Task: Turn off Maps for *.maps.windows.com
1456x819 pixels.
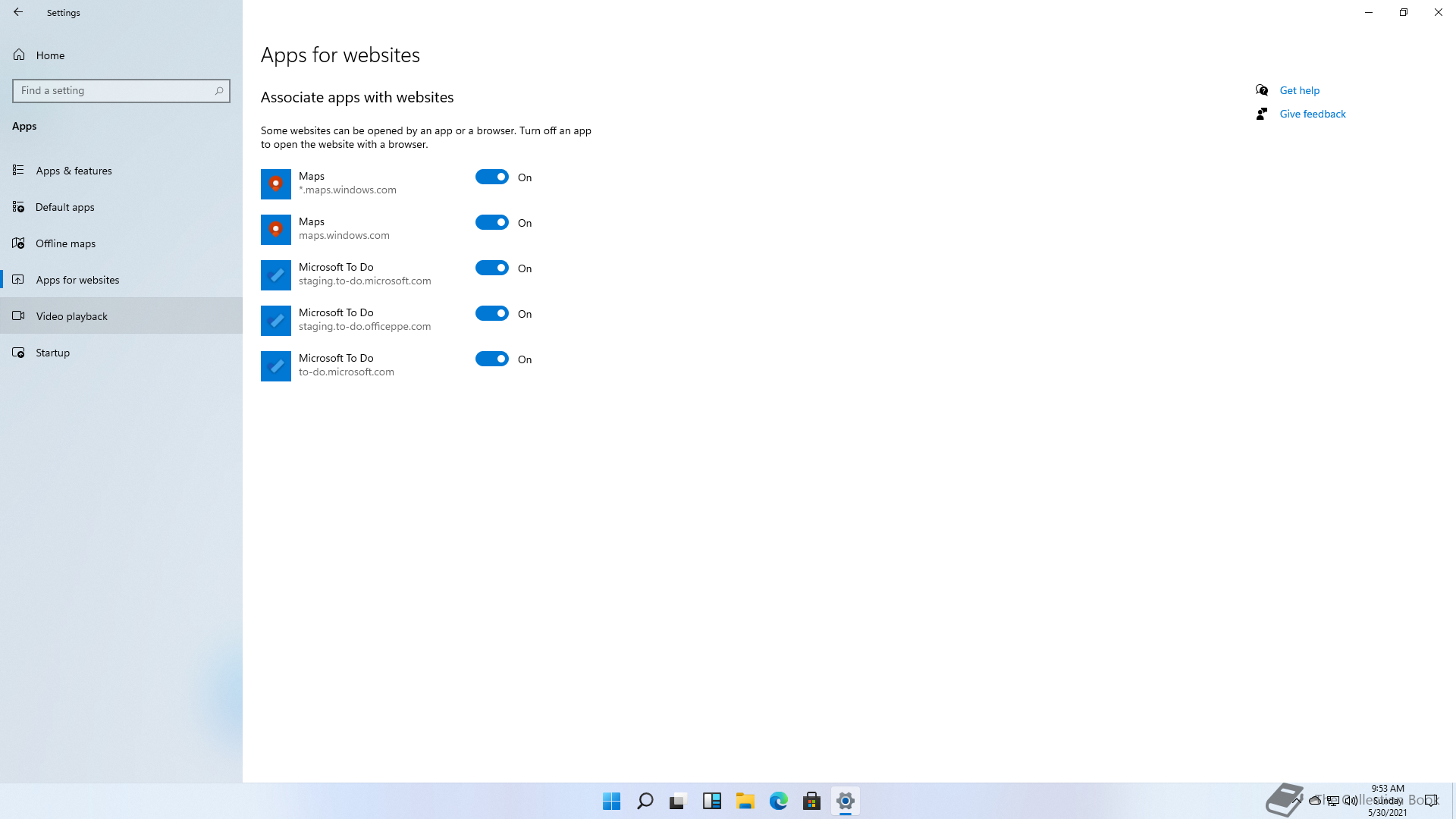Action: [x=492, y=177]
